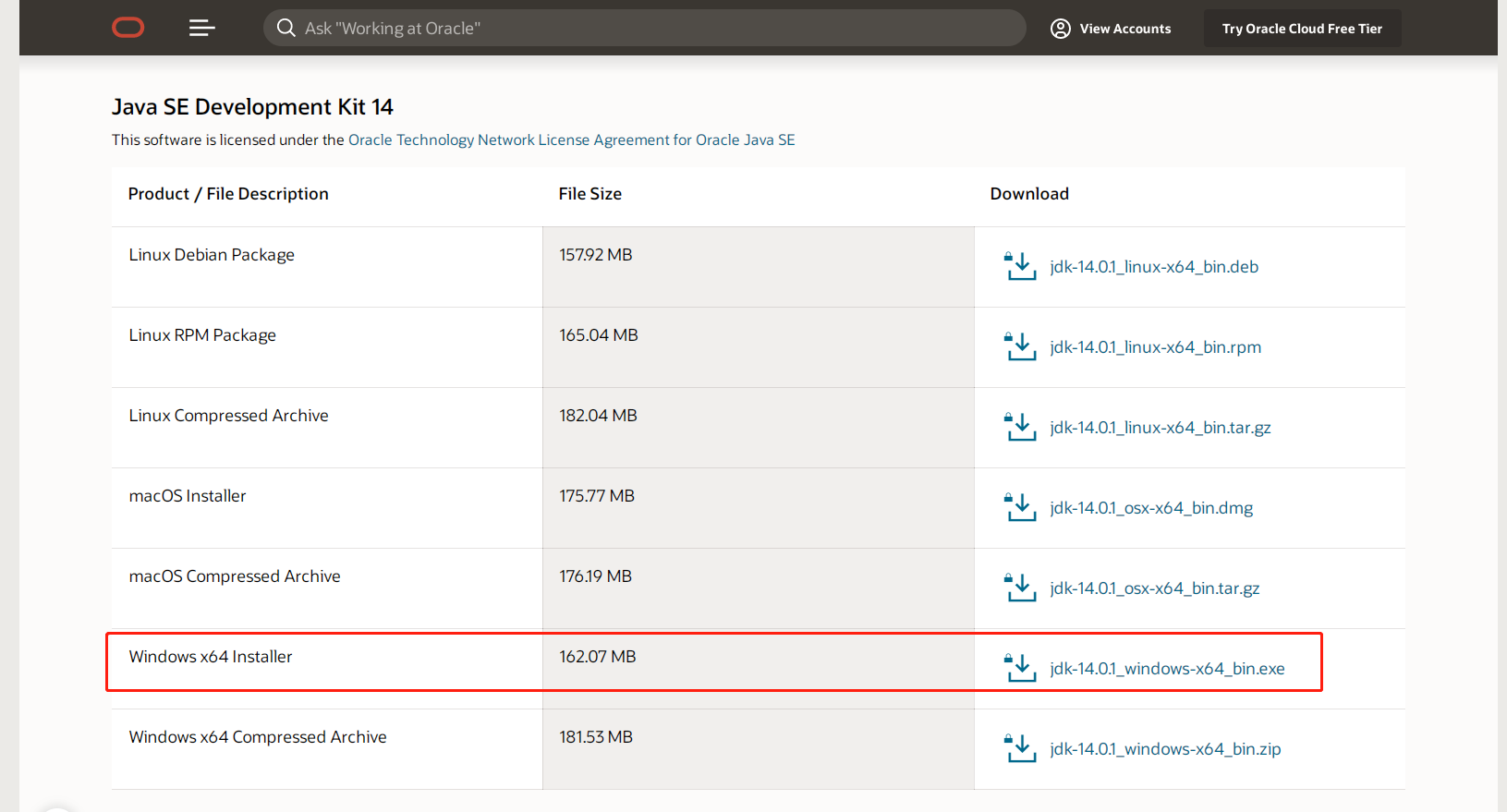Focus the Ask "Working at Oracle" search field

[645, 28]
